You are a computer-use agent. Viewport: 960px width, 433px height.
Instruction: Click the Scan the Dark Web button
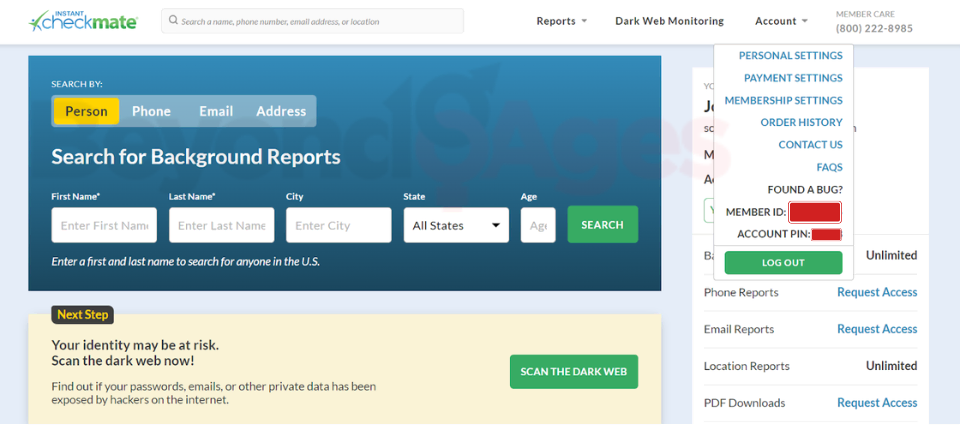coord(573,372)
